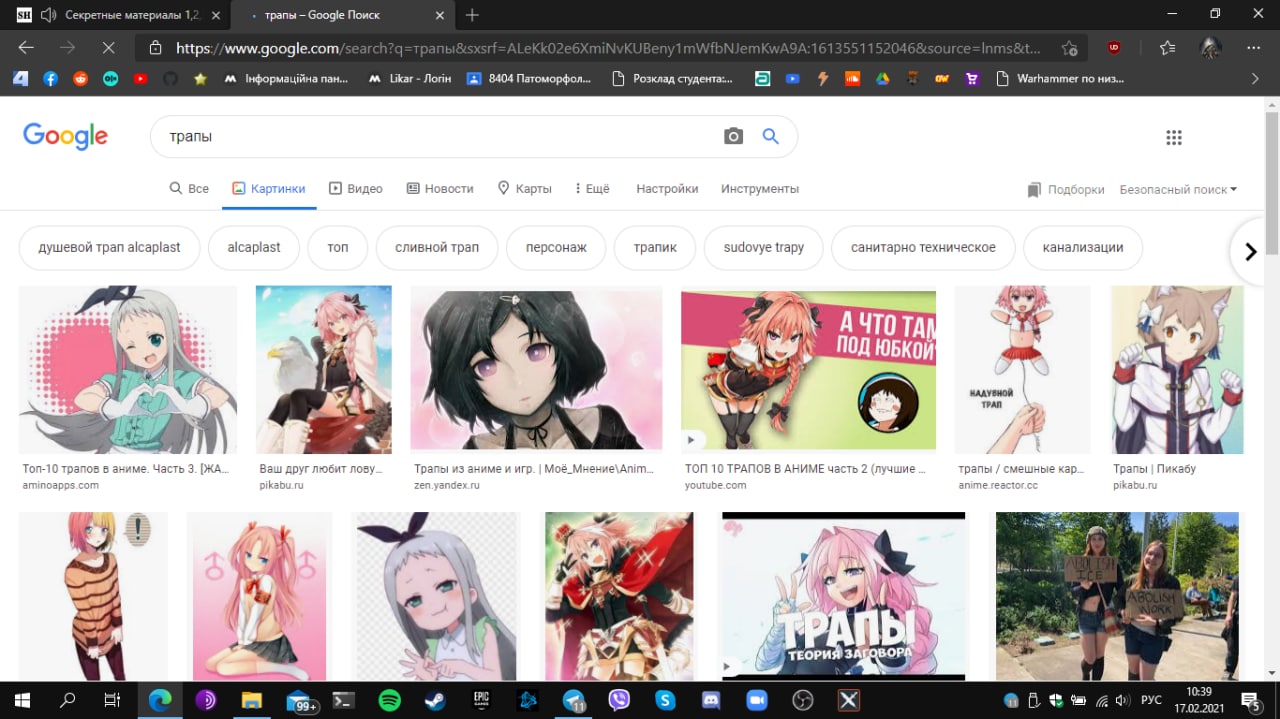The height and width of the screenshot is (719, 1280).
Task: Open Epic Games launcher from taskbar
Action: point(481,700)
